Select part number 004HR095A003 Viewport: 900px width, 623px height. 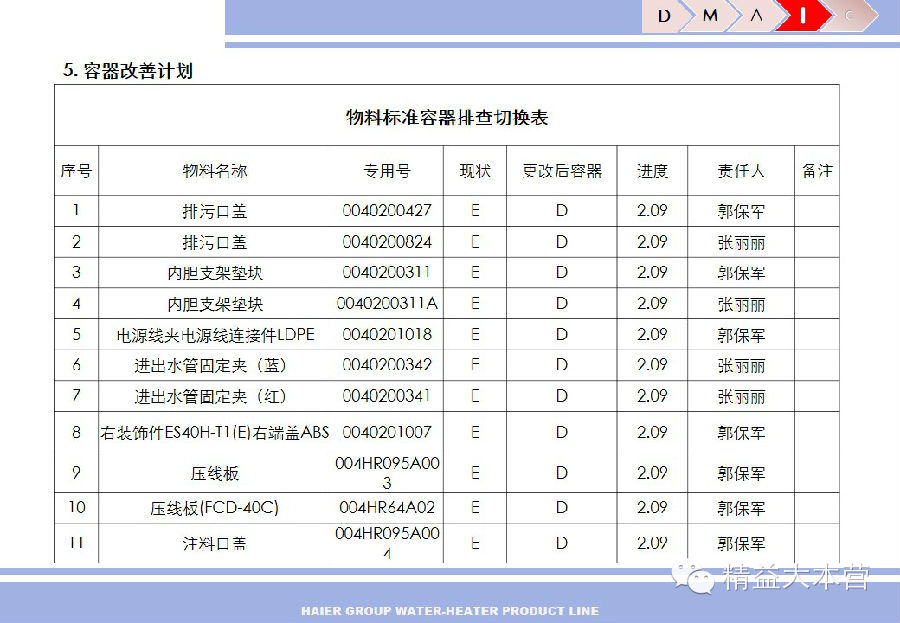387,473
